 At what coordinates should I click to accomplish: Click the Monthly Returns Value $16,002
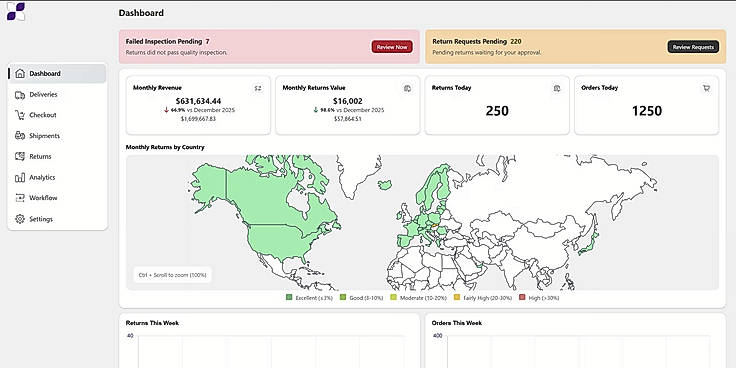pos(347,101)
